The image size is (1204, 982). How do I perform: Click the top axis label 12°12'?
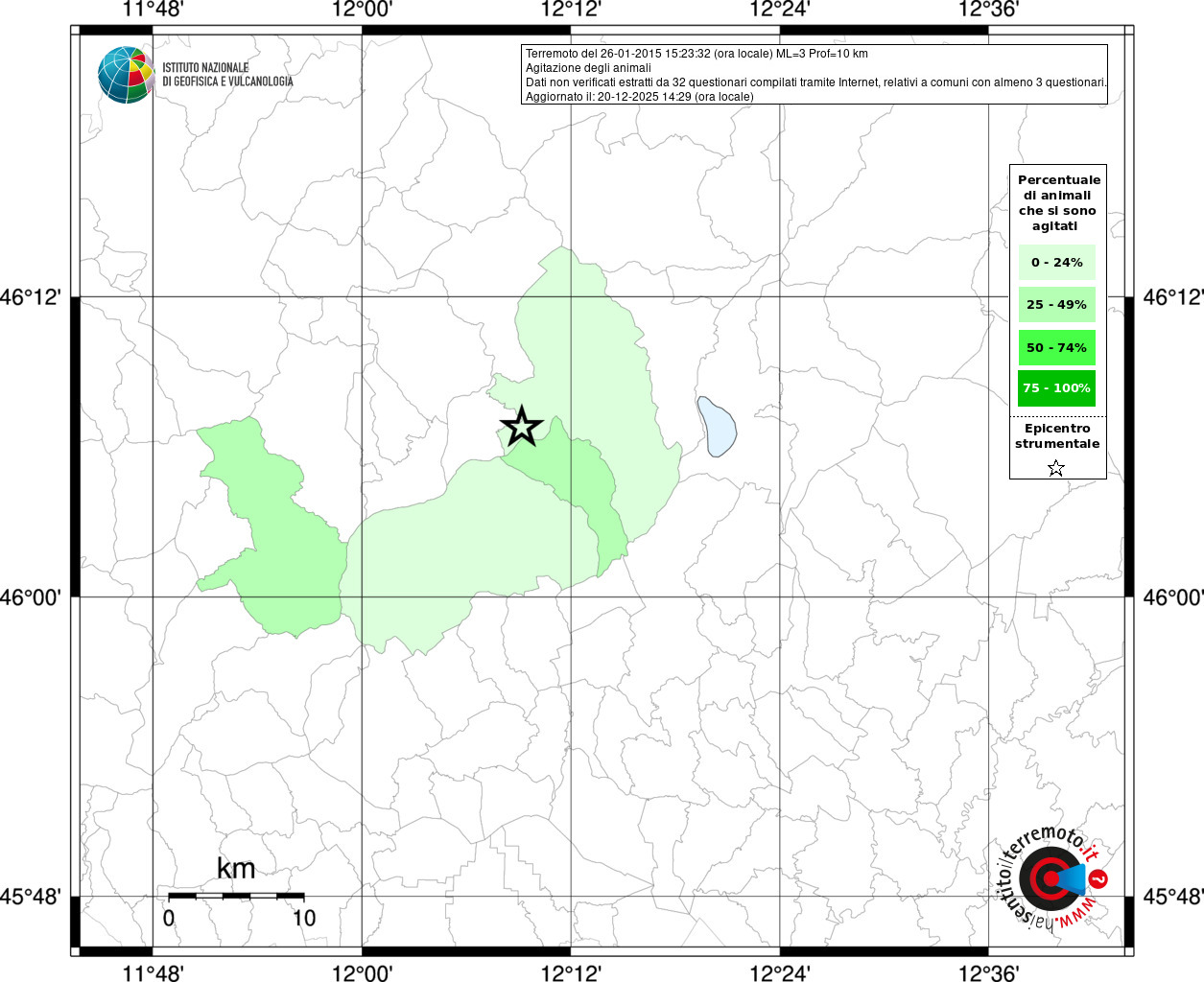point(571,10)
